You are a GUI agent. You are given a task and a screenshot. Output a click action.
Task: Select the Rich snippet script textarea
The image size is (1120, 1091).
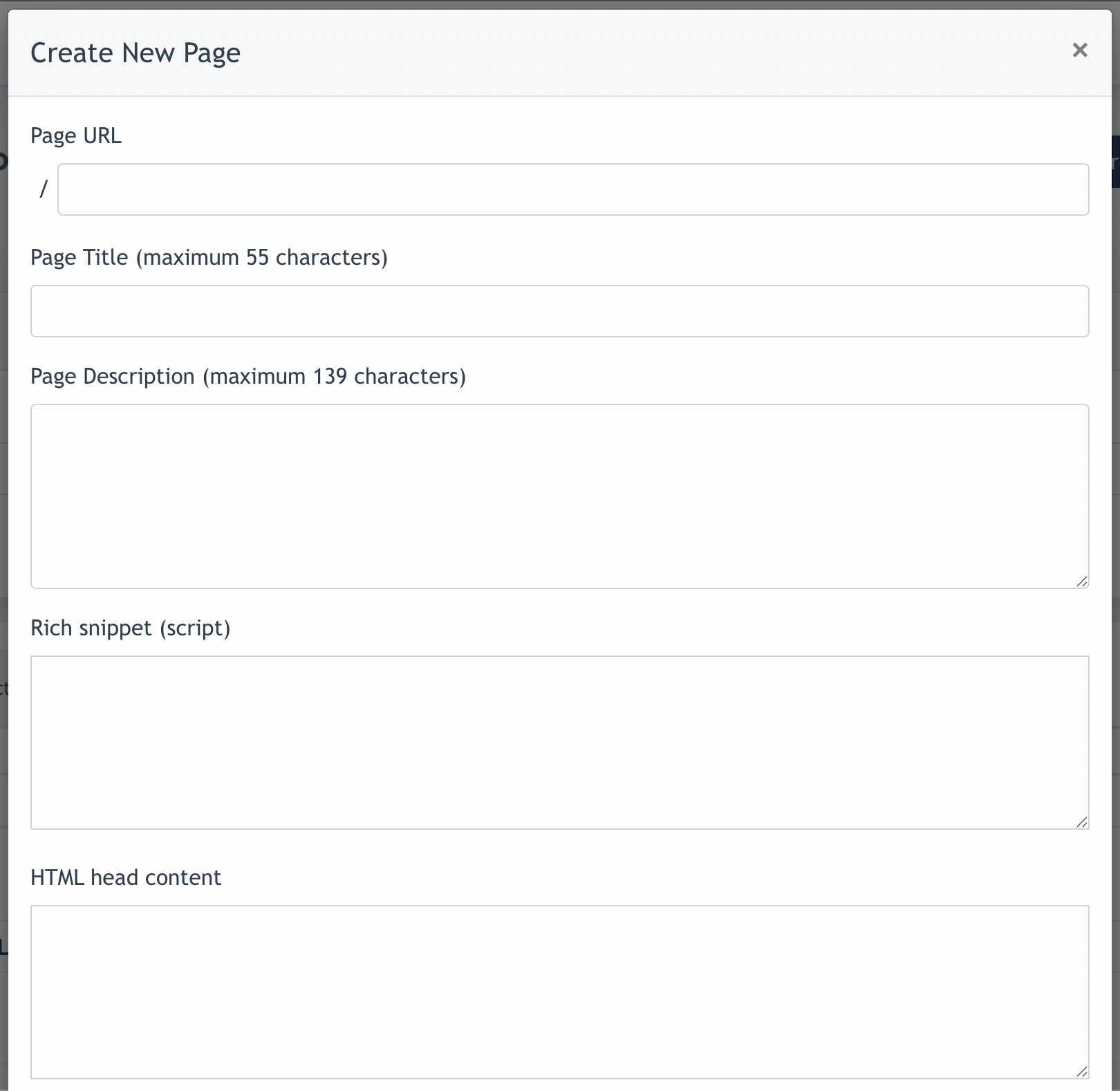click(x=559, y=742)
